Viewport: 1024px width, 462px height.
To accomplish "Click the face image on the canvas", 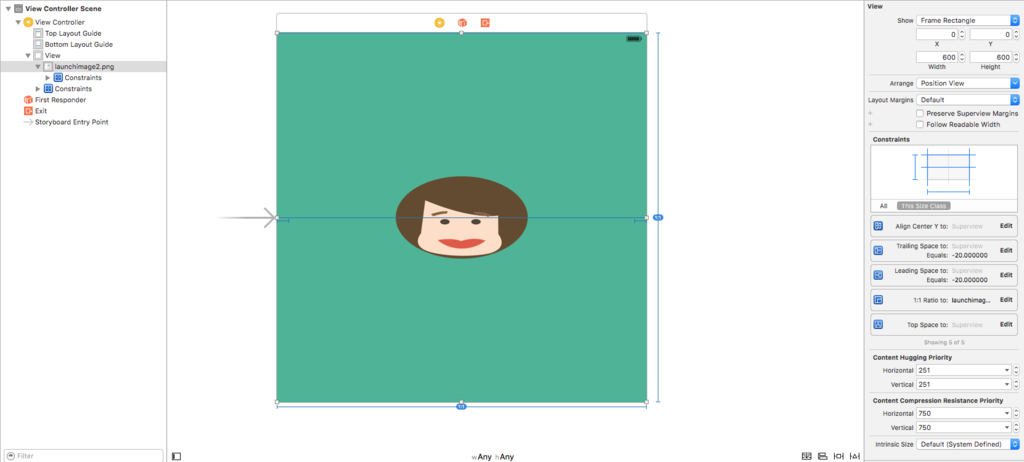I will [x=462, y=217].
